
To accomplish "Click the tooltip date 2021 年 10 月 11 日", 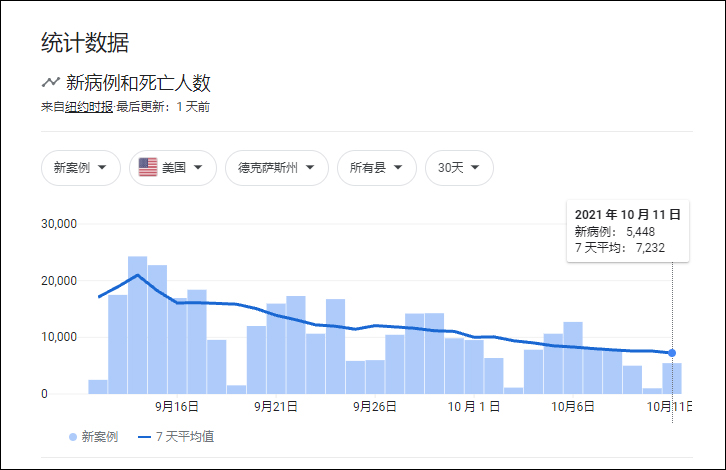I will click(628, 215).
